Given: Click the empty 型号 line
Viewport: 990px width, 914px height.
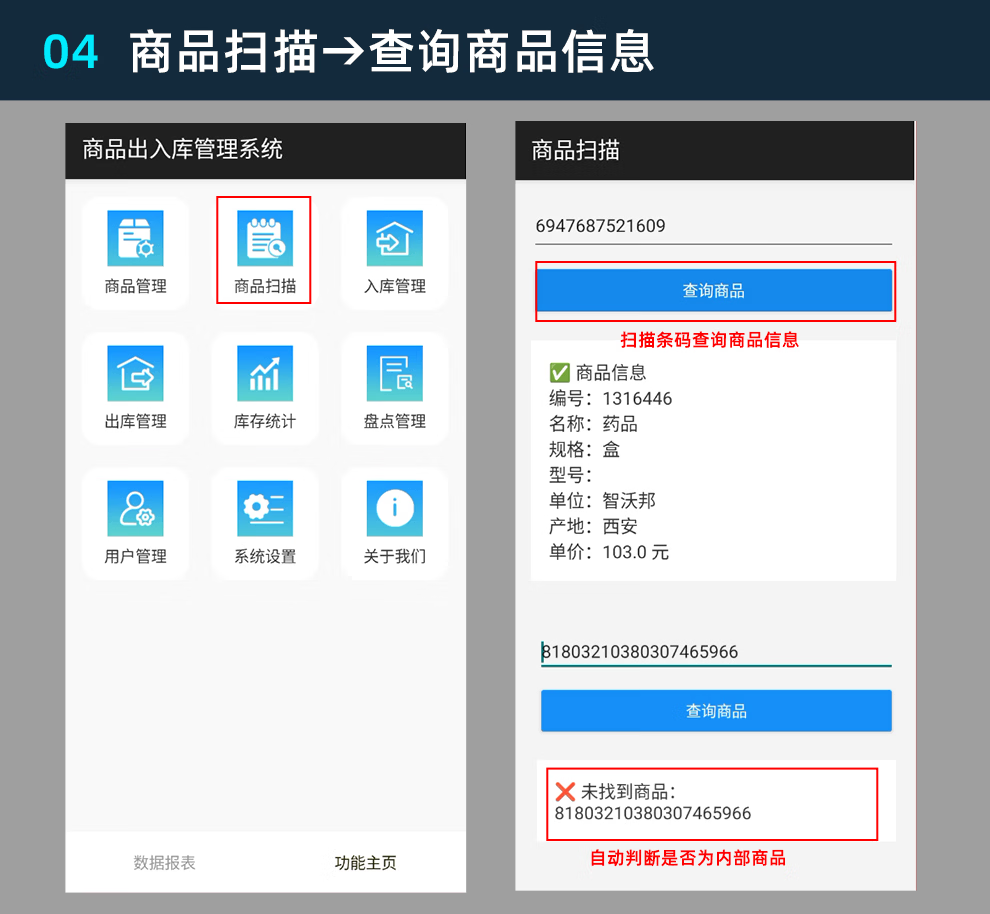Looking at the screenshot, I should coord(571,475).
